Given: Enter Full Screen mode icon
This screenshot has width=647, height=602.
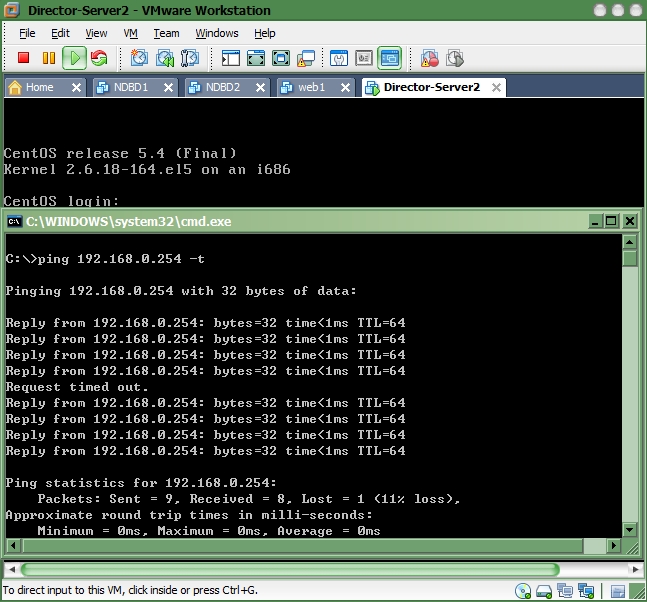Looking at the screenshot, I should pyautogui.click(x=281, y=58).
